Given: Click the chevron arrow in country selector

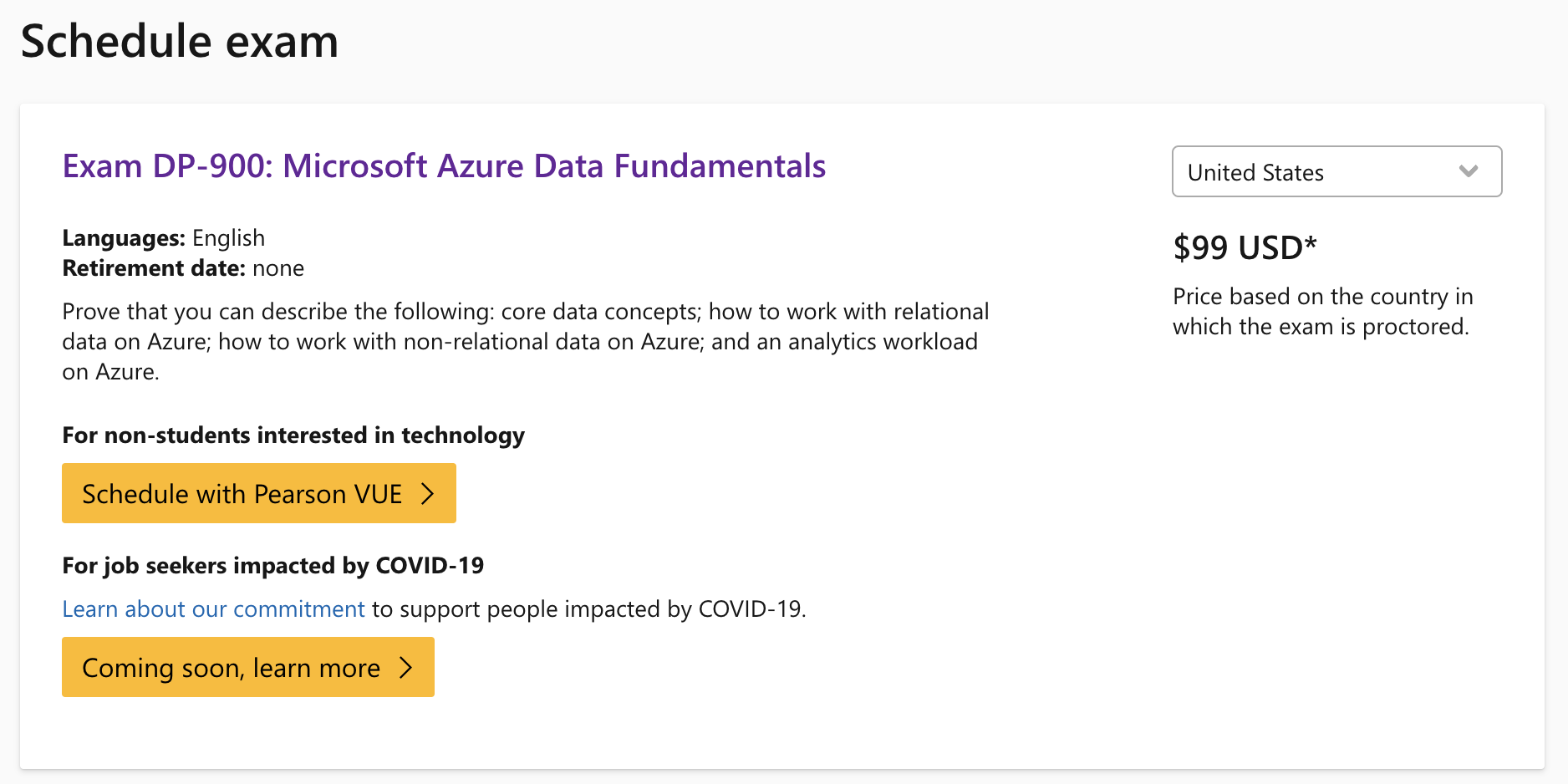Looking at the screenshot, I should tap(1468, 171).
